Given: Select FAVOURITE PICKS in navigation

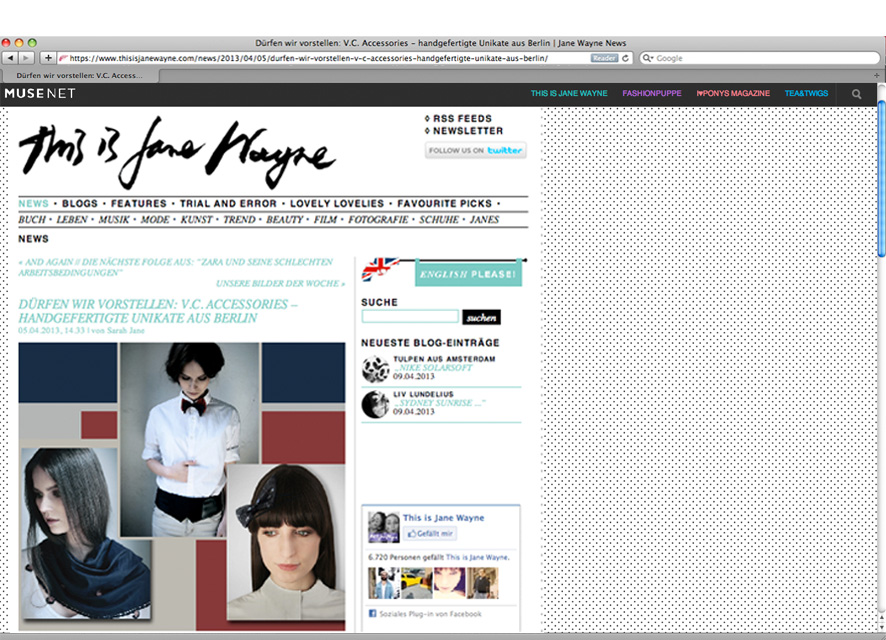Looking at the screenshot, I should tap(444, 203).
